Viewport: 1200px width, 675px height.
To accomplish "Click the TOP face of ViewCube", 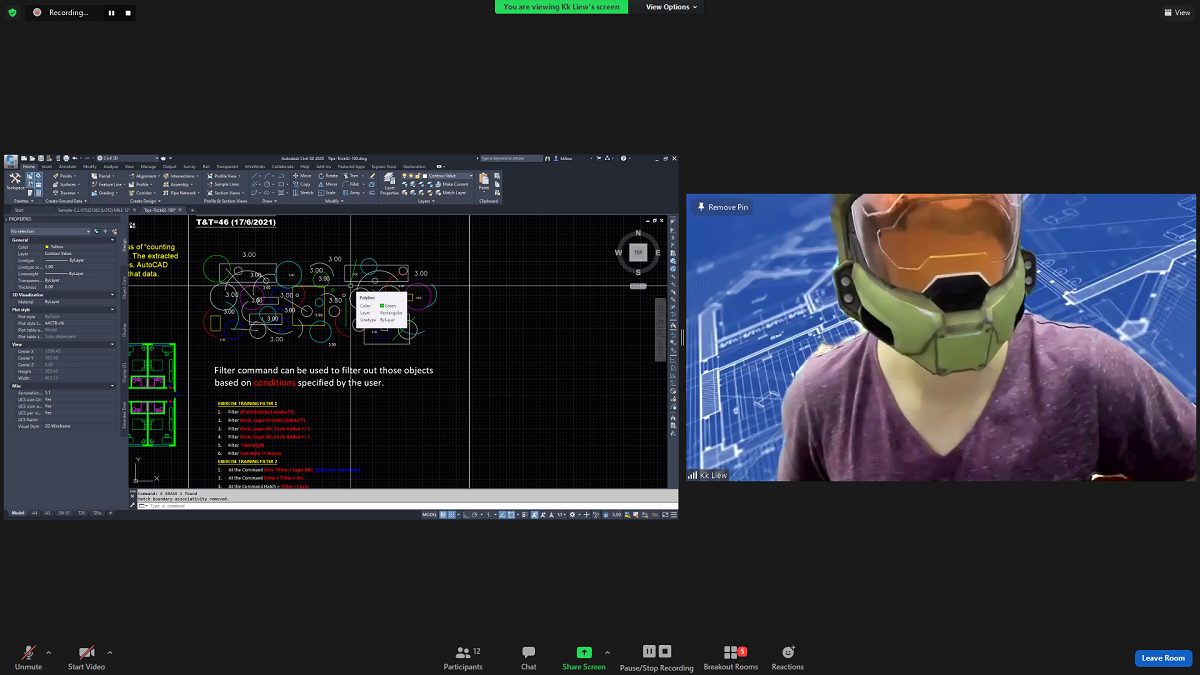I will coord(638,252).
